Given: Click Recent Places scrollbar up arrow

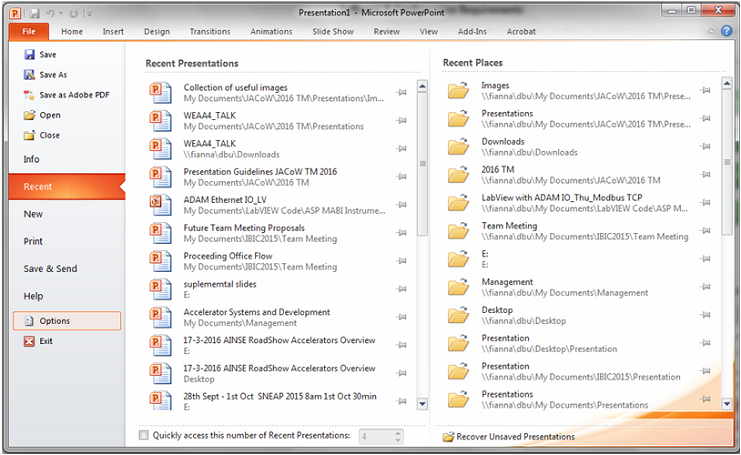Looking at the screenshot, I should [727, 84].
